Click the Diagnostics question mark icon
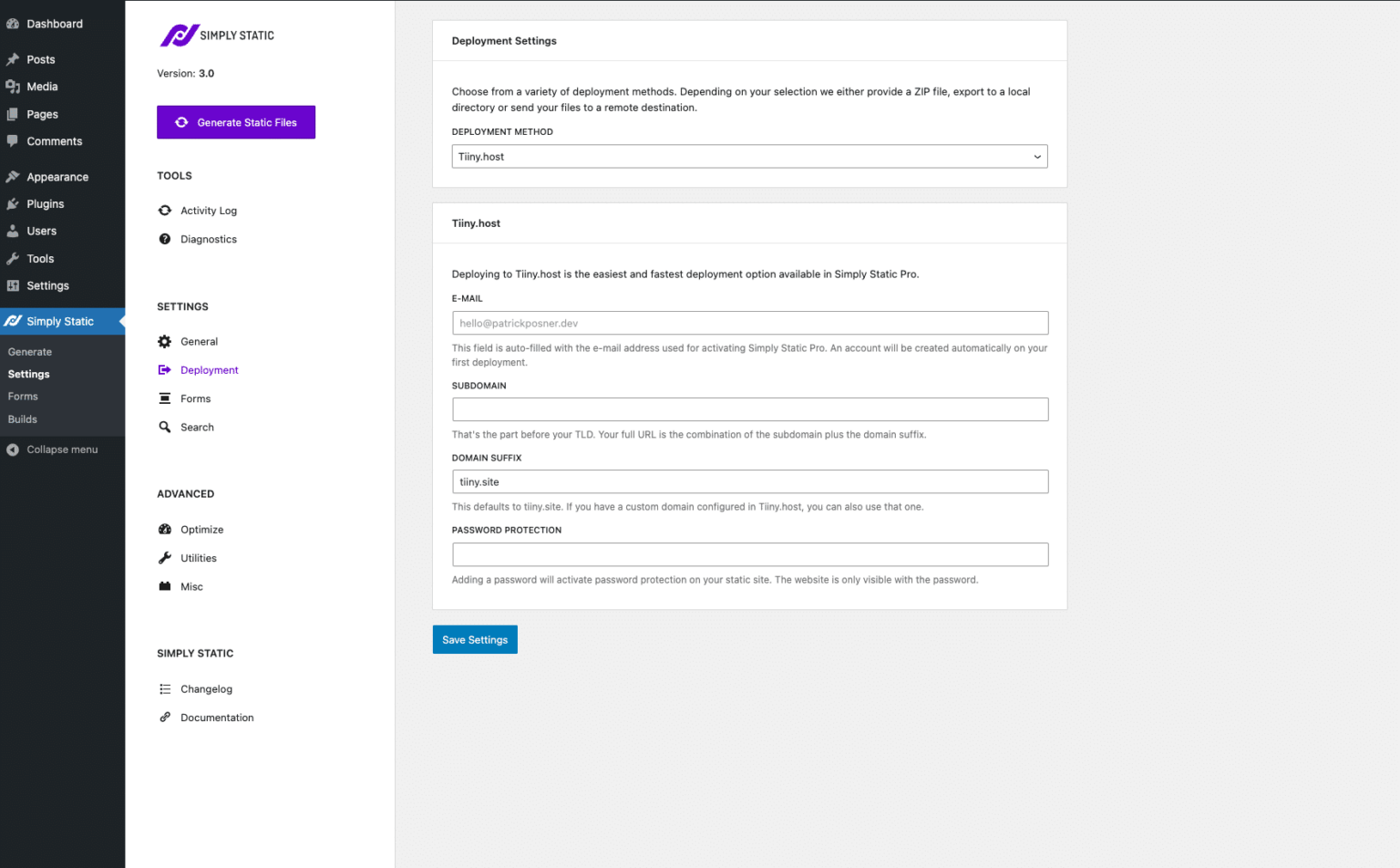This screenshot has width=1400, height=868. pos(165,239)
